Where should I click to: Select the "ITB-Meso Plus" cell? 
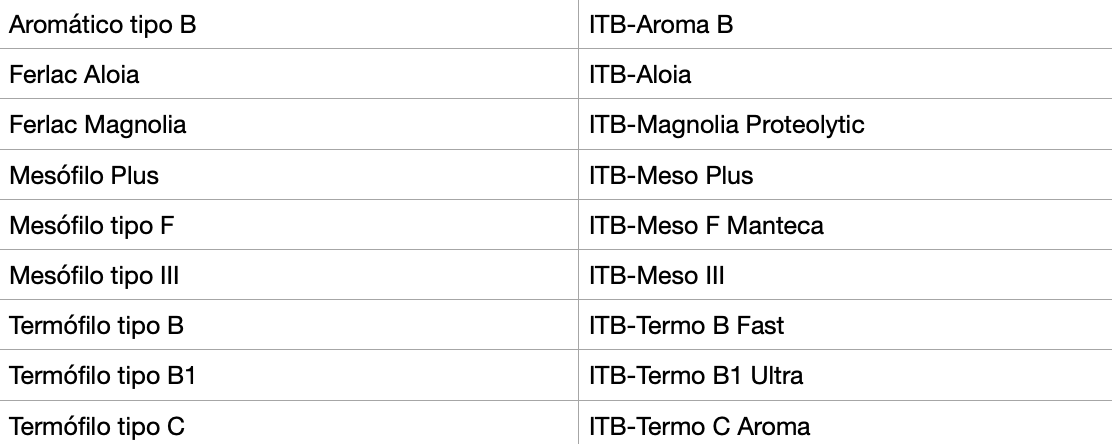[671, 176]
